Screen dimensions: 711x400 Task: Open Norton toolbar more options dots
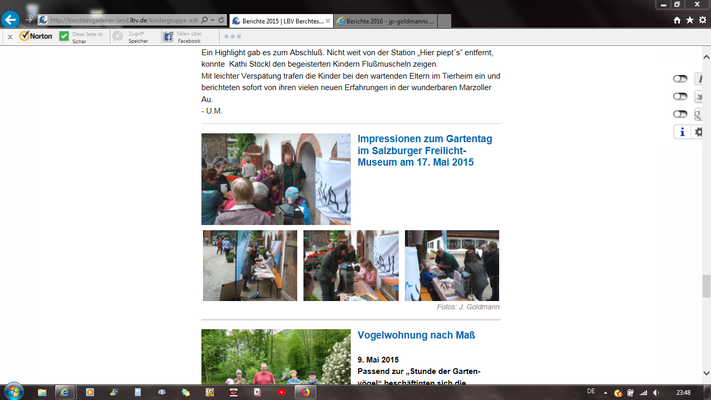coord(232,36)
